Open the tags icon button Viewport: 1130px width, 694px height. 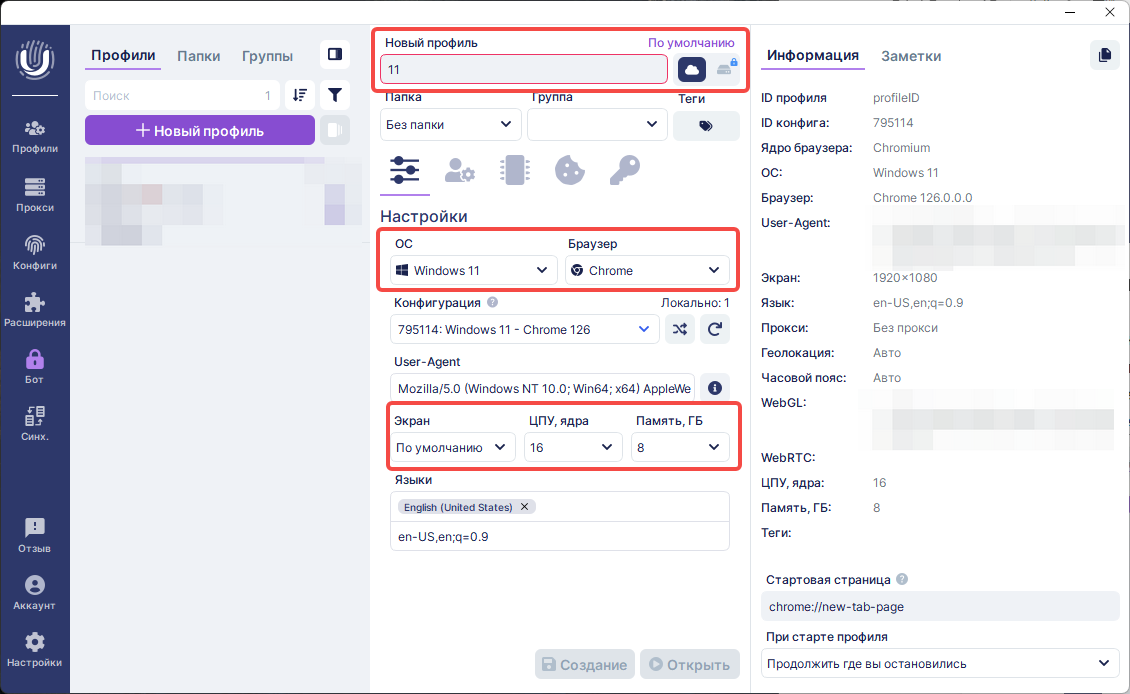[706, 125]
